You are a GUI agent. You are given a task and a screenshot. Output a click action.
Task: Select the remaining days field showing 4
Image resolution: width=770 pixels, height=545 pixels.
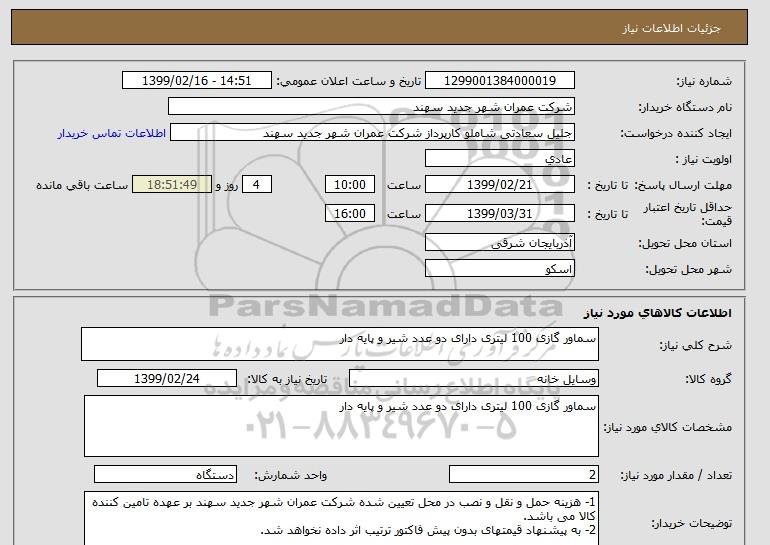click(256, 185)
